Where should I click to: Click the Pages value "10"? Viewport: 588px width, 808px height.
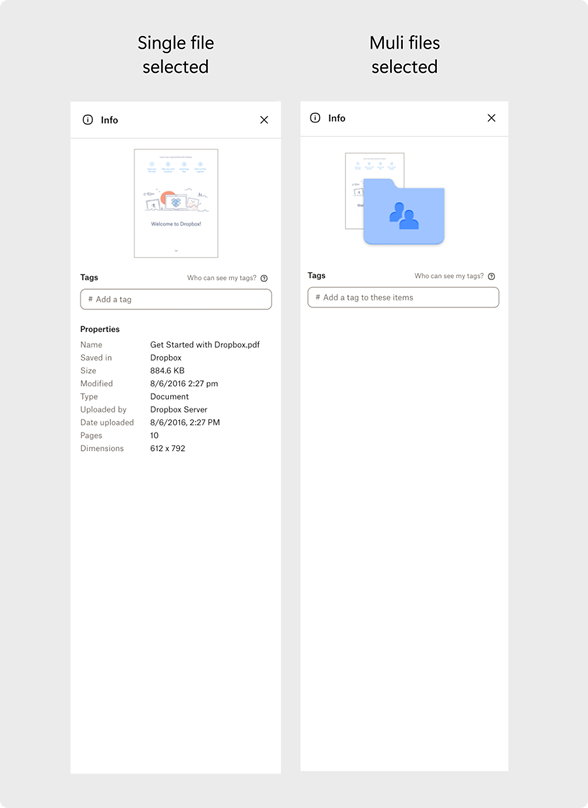click(154, 435)
